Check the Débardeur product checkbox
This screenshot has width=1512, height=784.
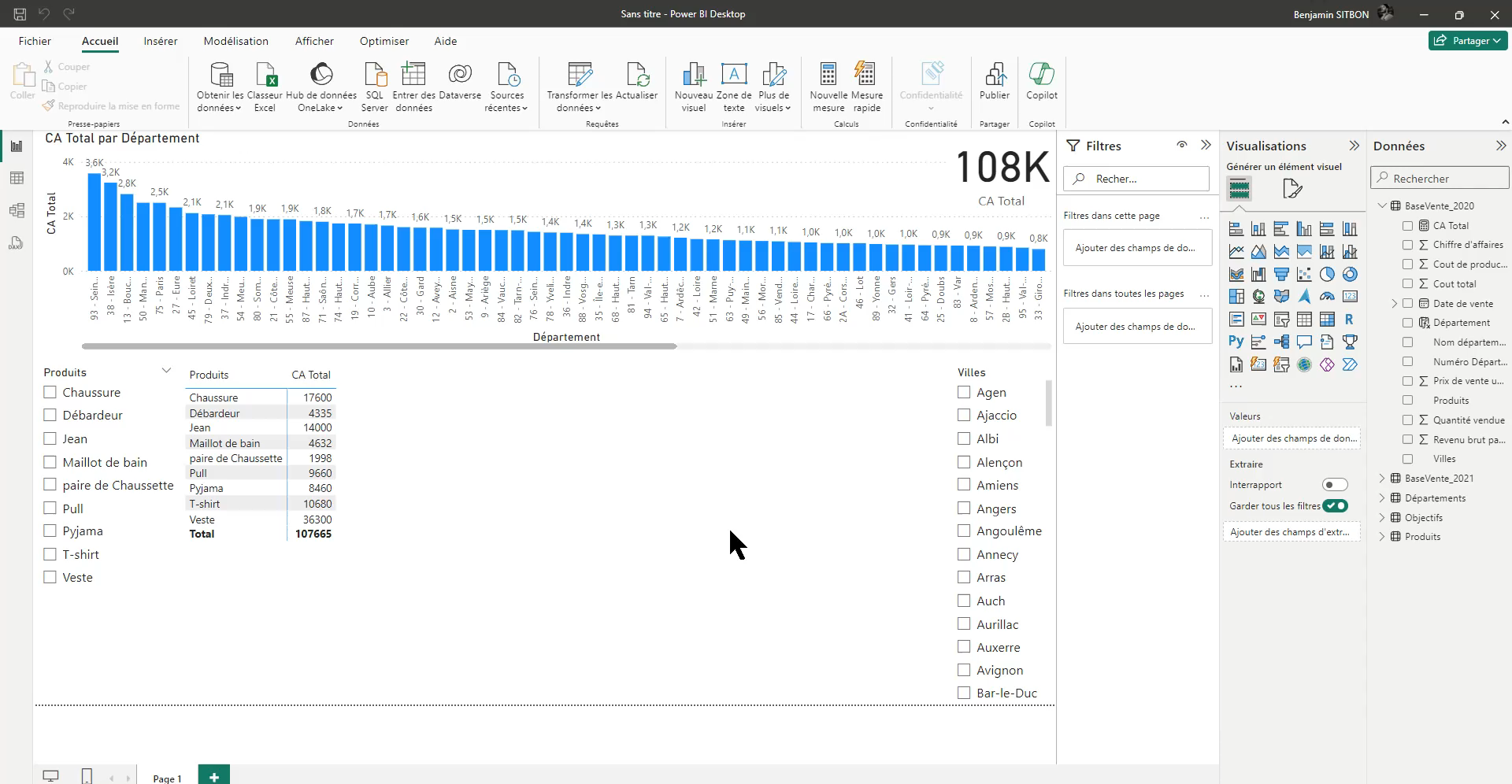50,415
